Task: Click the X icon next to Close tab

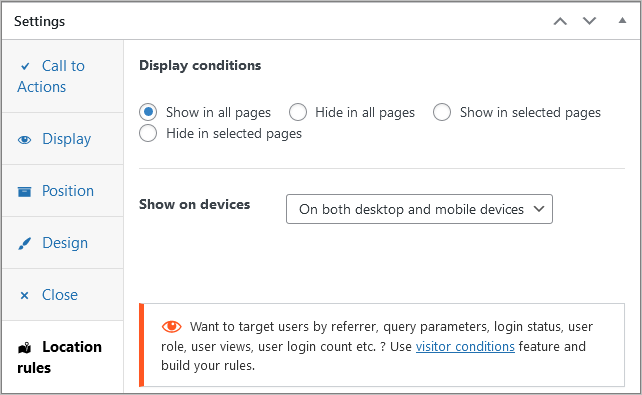Action: [25, 296]
